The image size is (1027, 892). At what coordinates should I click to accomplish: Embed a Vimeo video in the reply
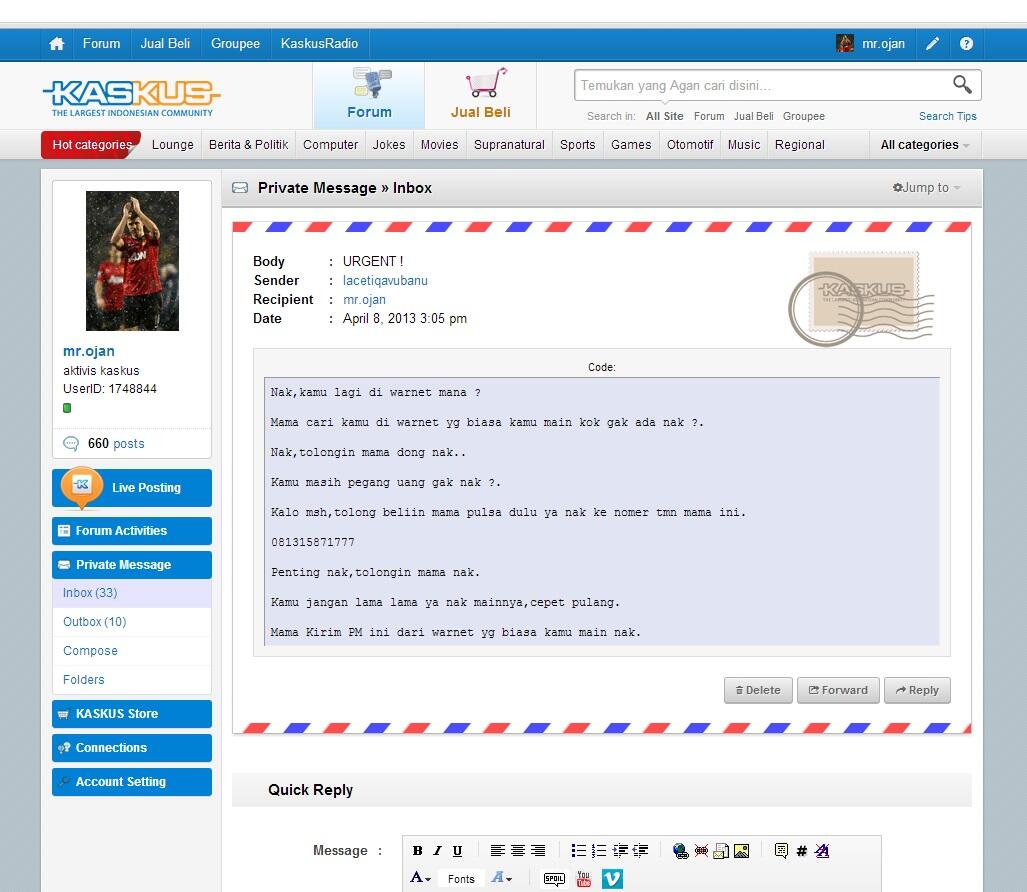(x=611, y=878)
